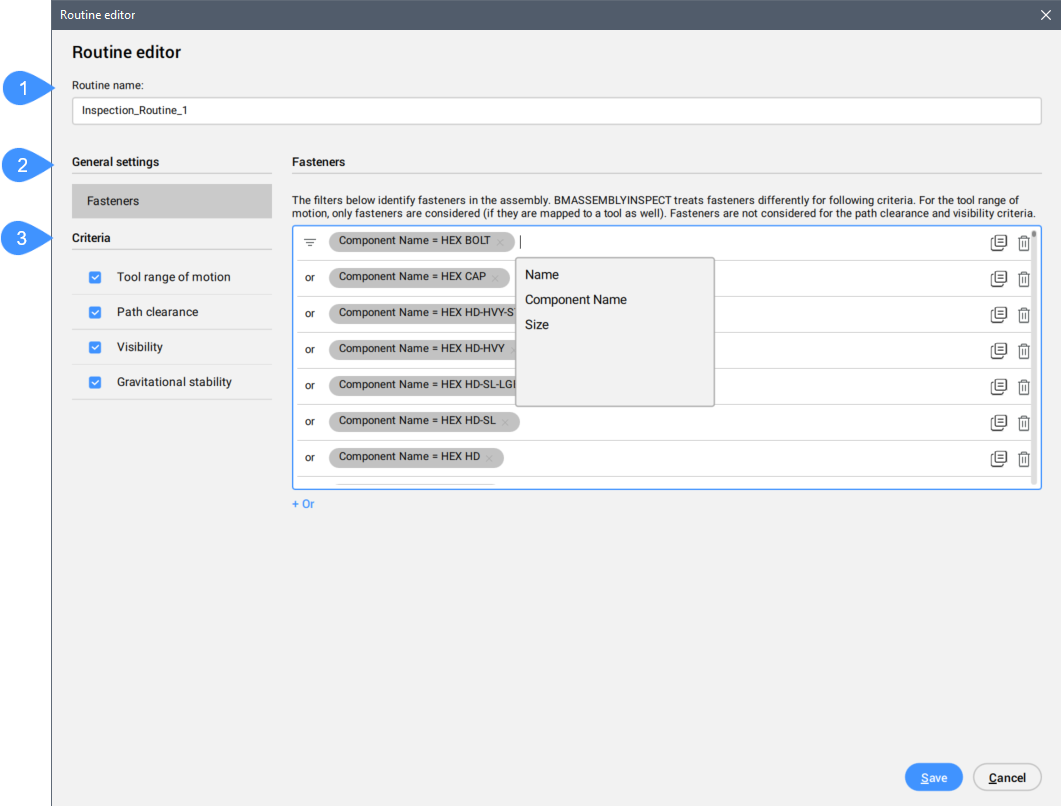1061x806 pixels.
Task: Toggle the Path clearance checkbox
Action: tap(96, 312)
